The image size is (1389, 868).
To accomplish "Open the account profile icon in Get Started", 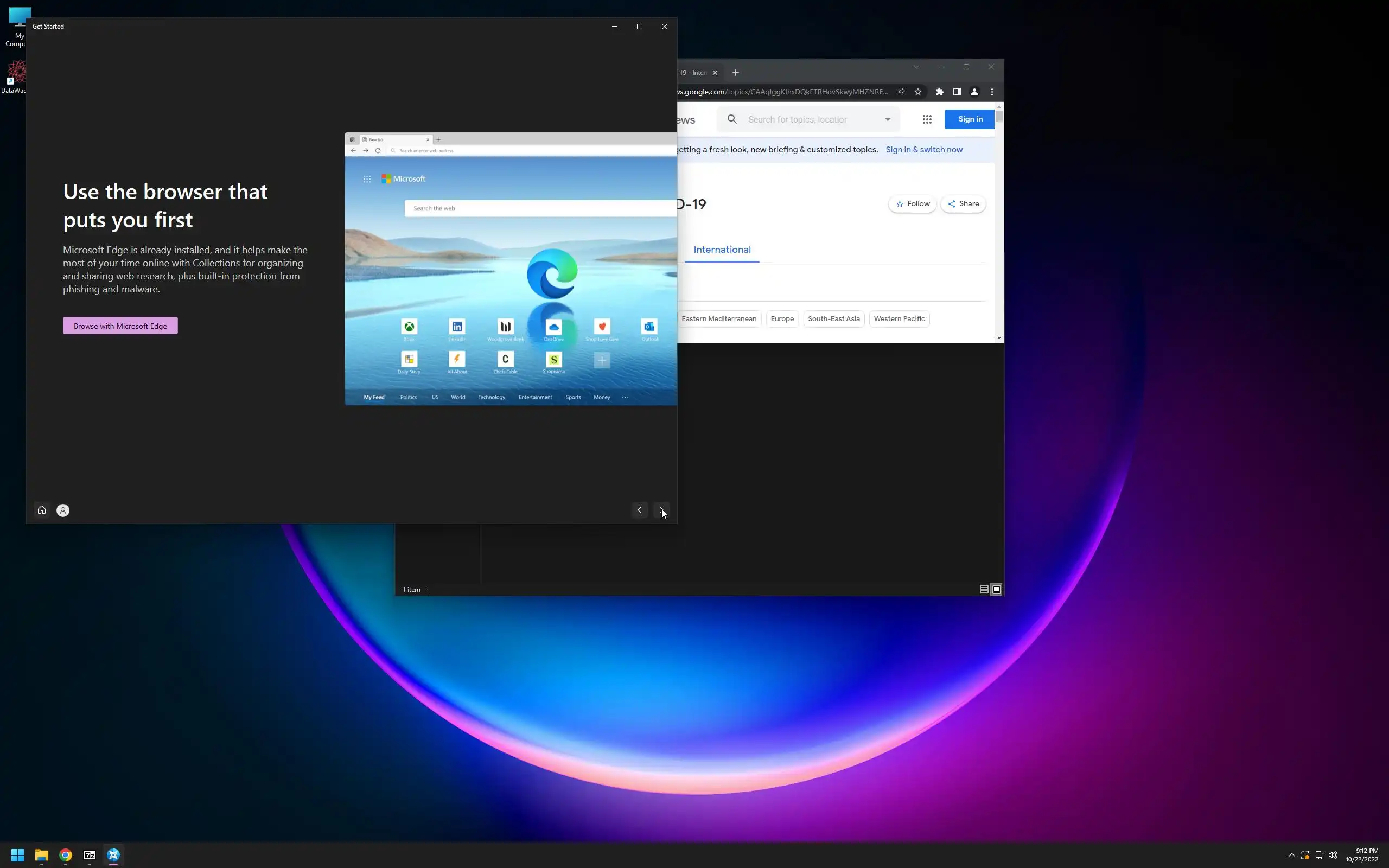I will coord(63,510).
